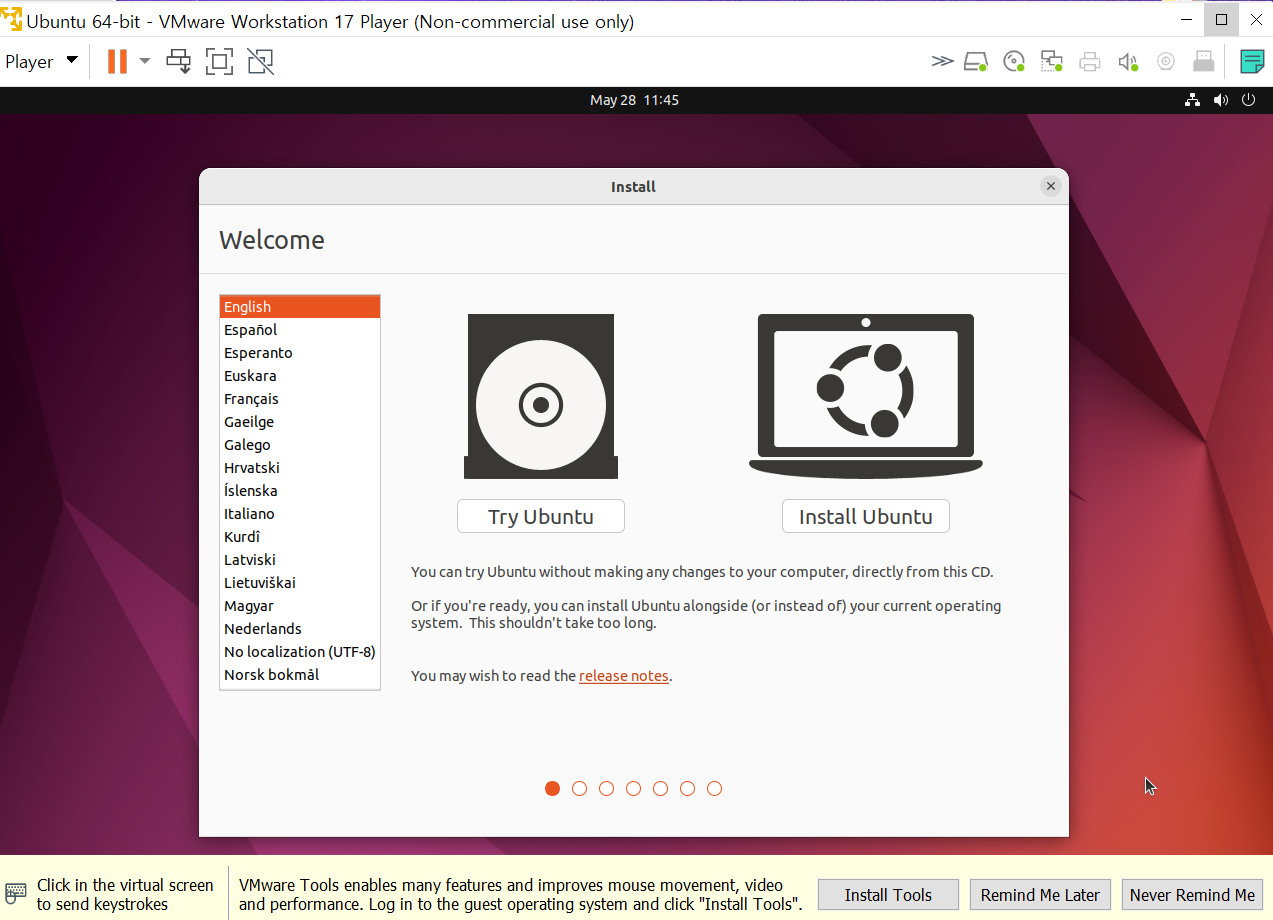The image size is (1273, 920).
Task: Toggle Unity mode icon in the VMware toolbar
Action: (x=260, y=61)
